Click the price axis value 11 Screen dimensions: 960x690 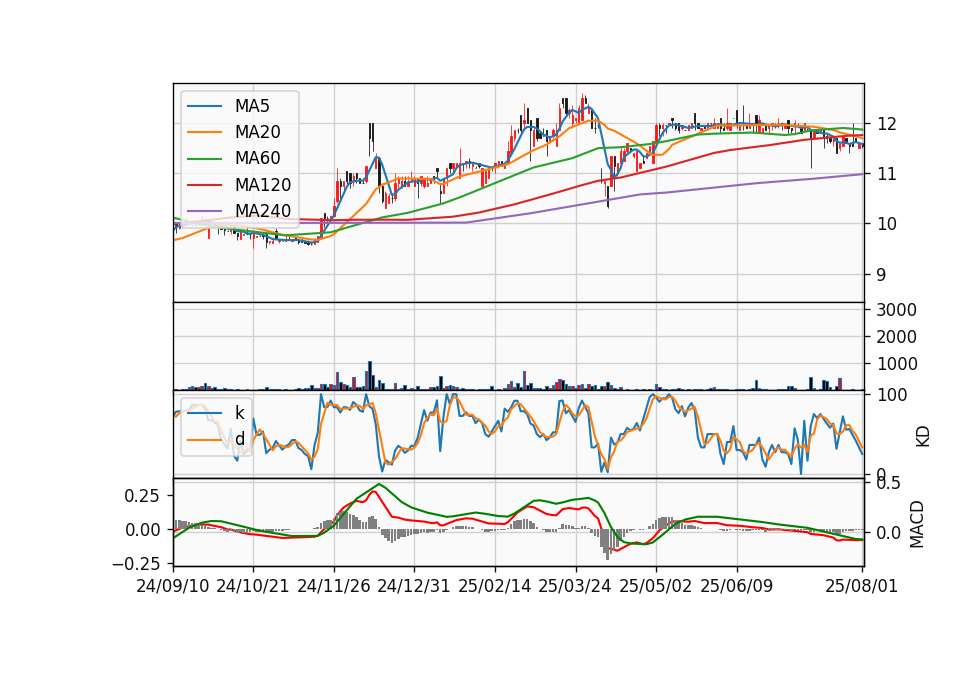[x=887, y=174]
